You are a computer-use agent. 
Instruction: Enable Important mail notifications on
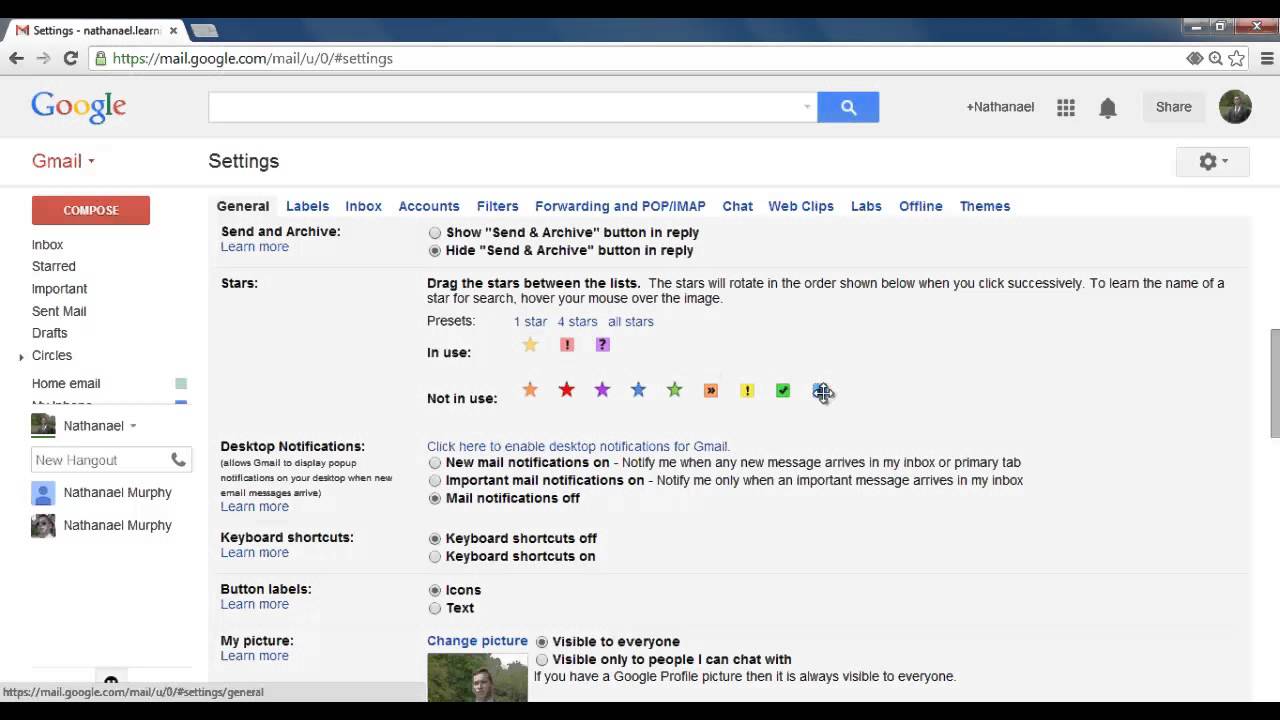coord(435,481)
